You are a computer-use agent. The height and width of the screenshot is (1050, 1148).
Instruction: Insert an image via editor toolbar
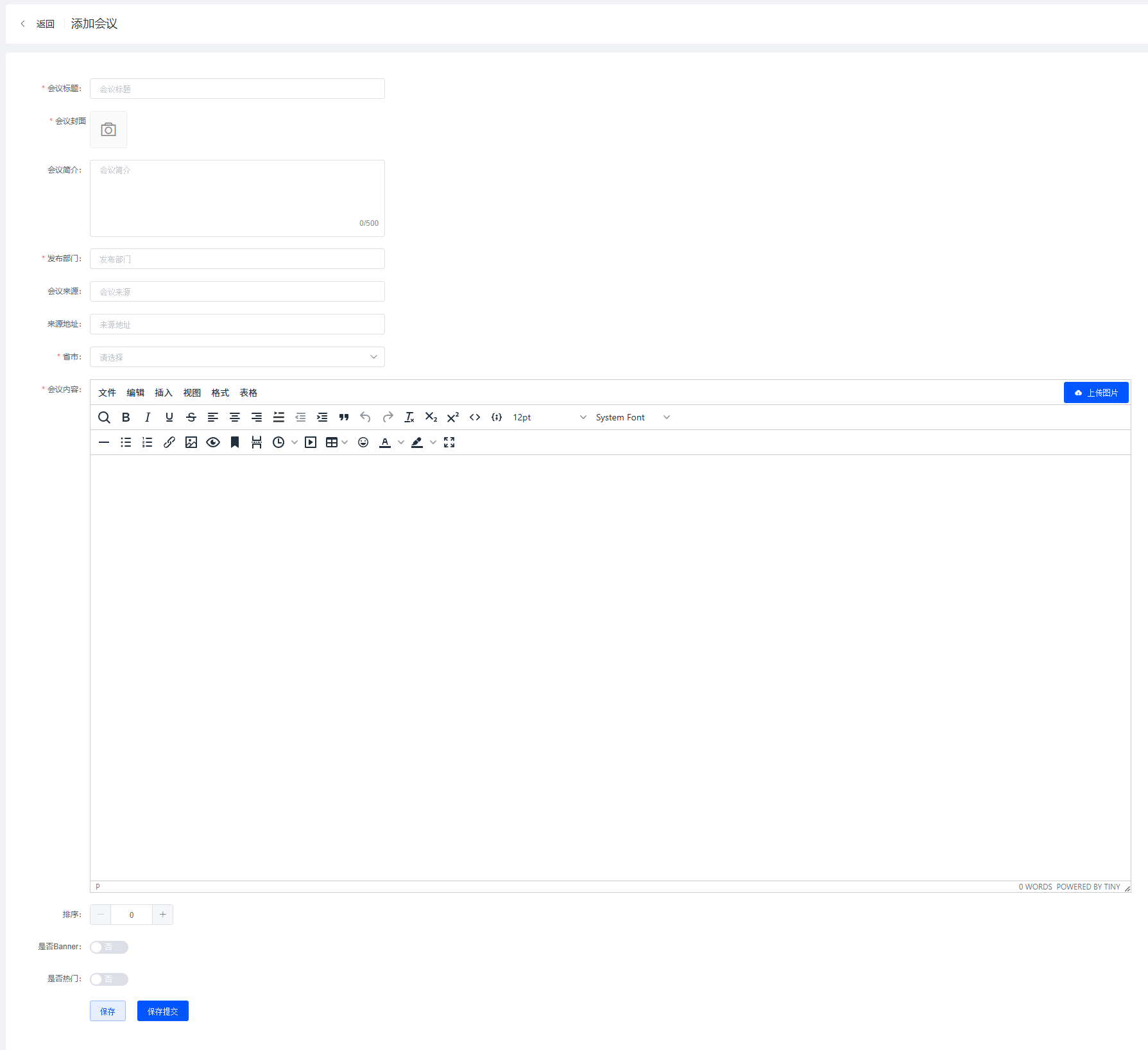(191, 442)
